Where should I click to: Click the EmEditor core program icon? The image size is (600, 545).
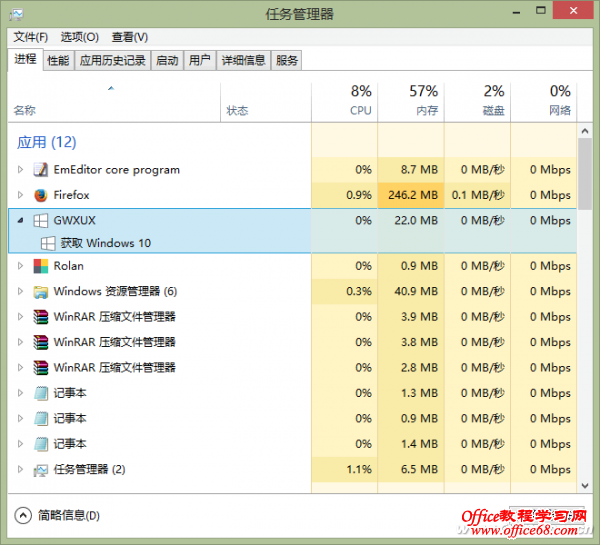coord(41,170)
